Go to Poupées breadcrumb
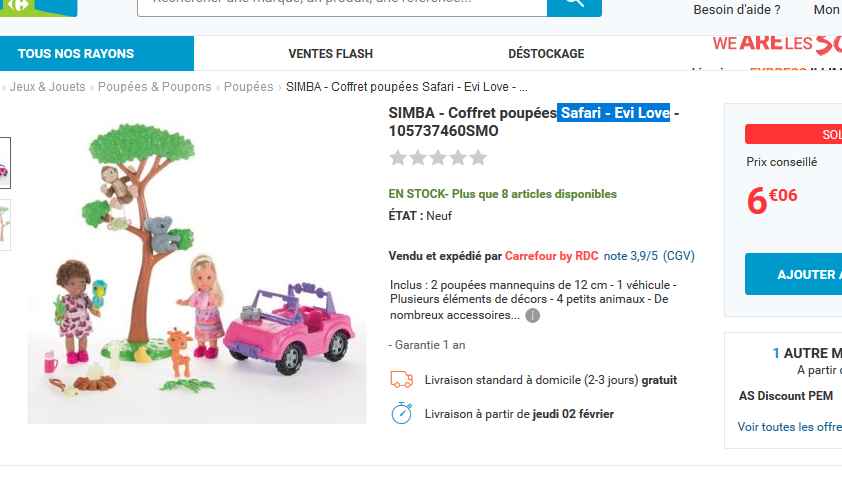842x482 pixels. pyautogui.click(x=249, y=87)
